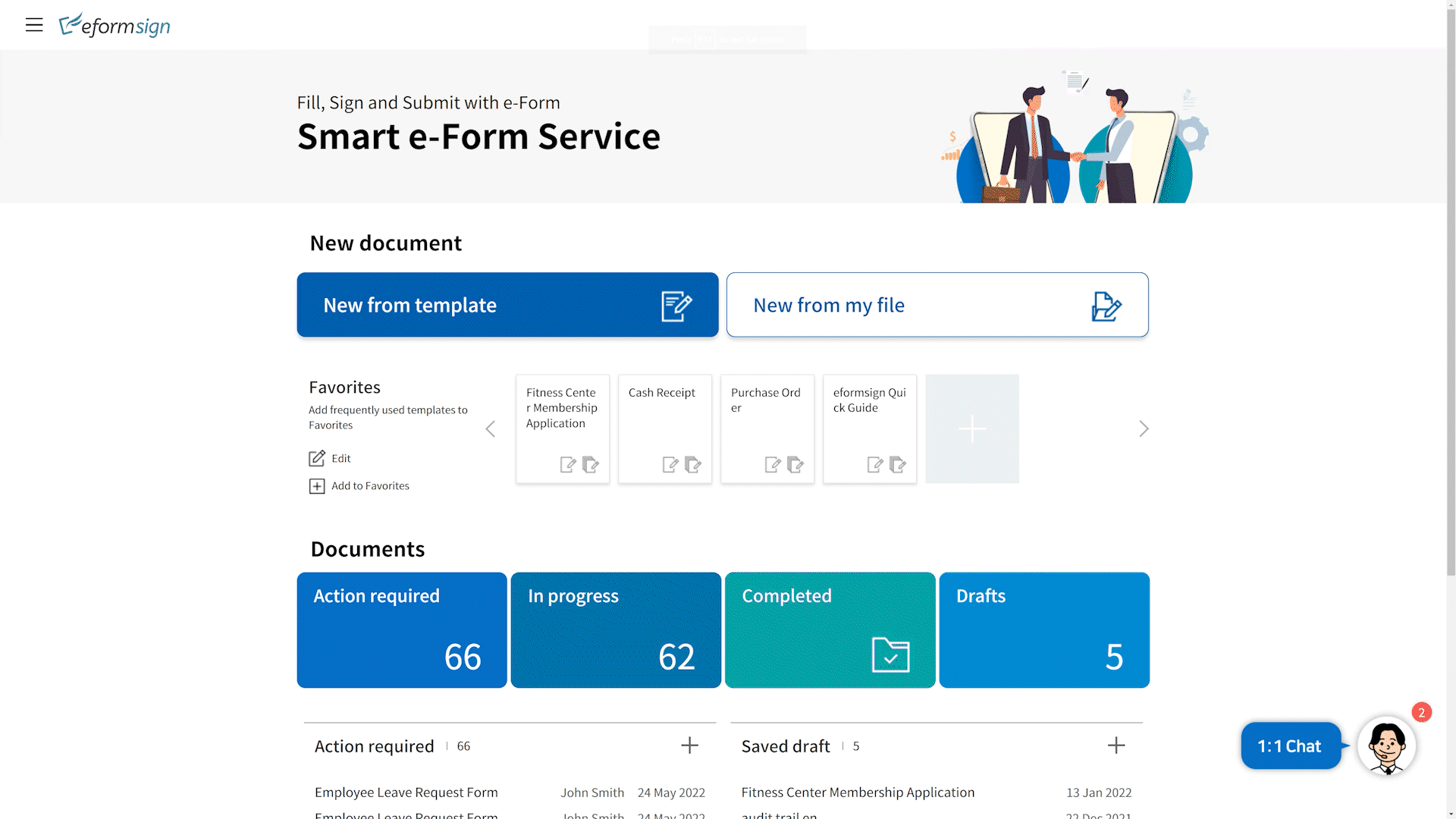This screenshot has height=819, width=1456.
Task: Open the Fitness Center Membership Application favorite card
Action: coord(563,428)
